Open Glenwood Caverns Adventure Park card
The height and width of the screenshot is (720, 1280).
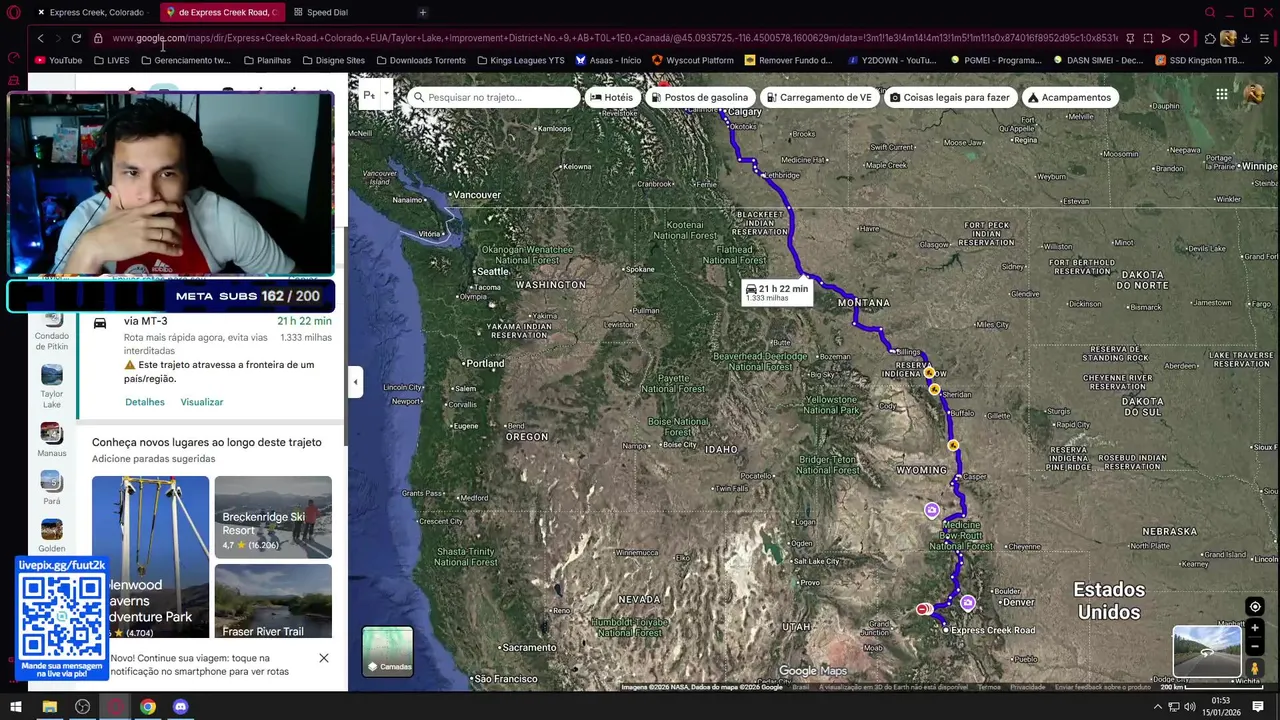151,557
